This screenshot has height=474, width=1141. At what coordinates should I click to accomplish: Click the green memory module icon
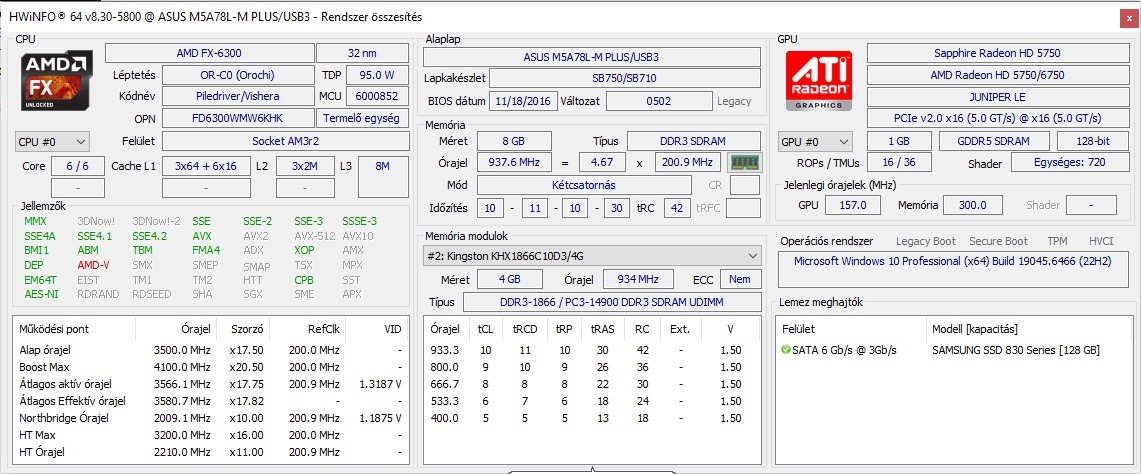point(744,163)
